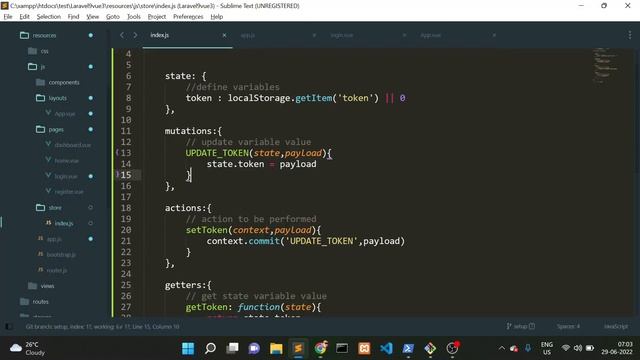
Task: Change indentation via Spaces: 4
Action: point(568,326)
